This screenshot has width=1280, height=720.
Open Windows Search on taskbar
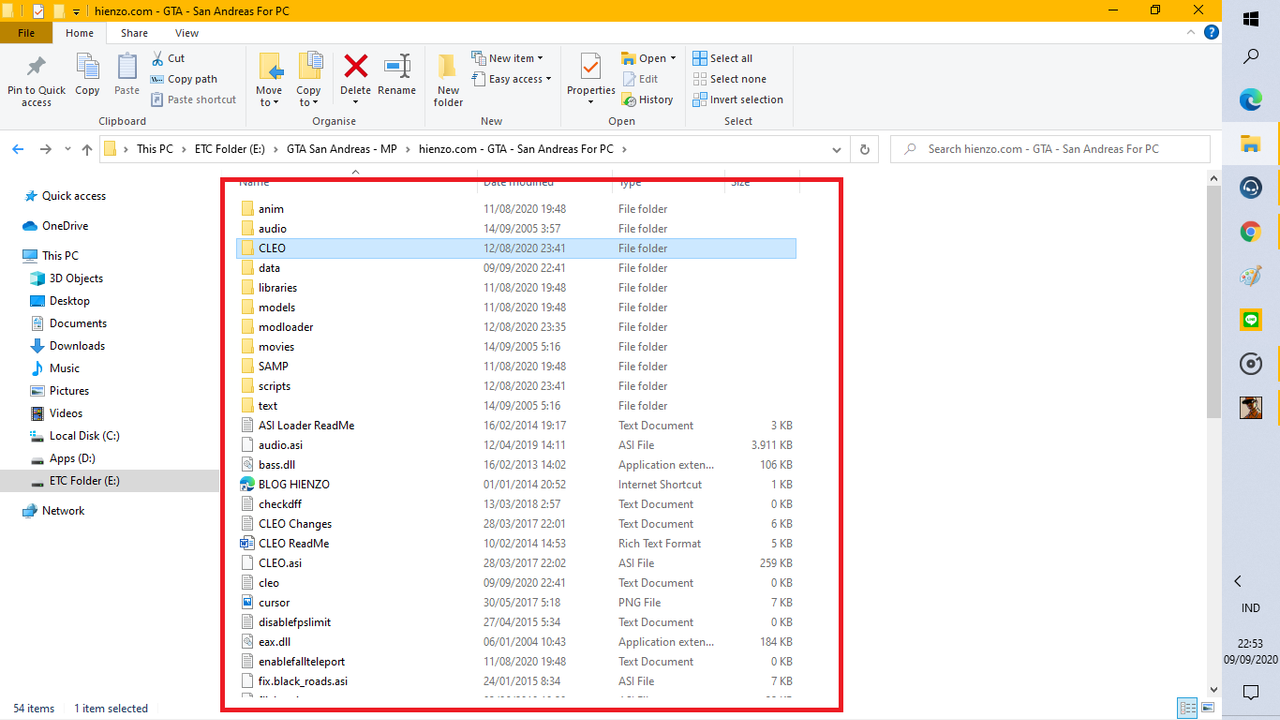[1251, 57]
